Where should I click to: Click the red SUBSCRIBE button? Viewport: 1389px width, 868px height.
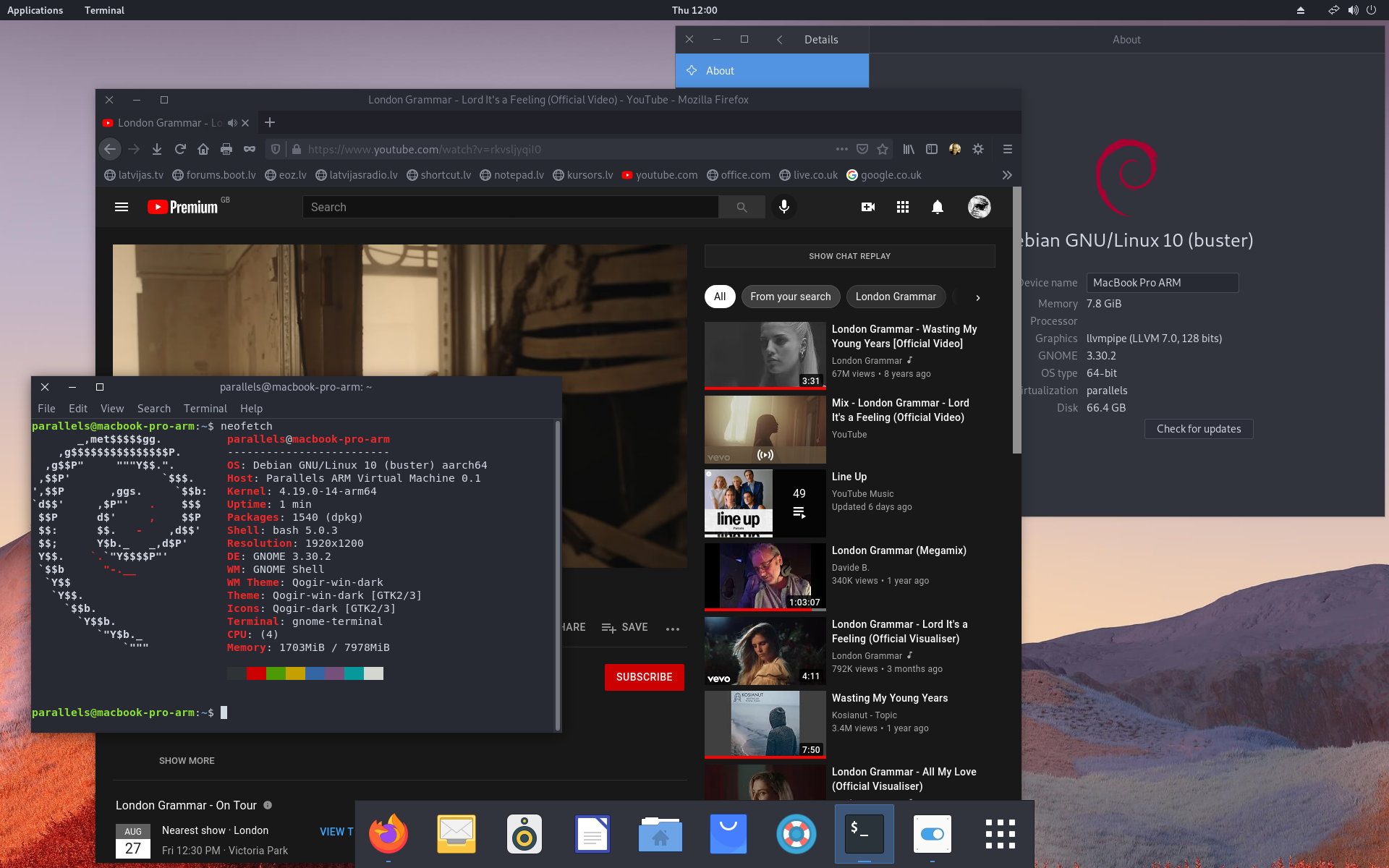coord(644,677)
